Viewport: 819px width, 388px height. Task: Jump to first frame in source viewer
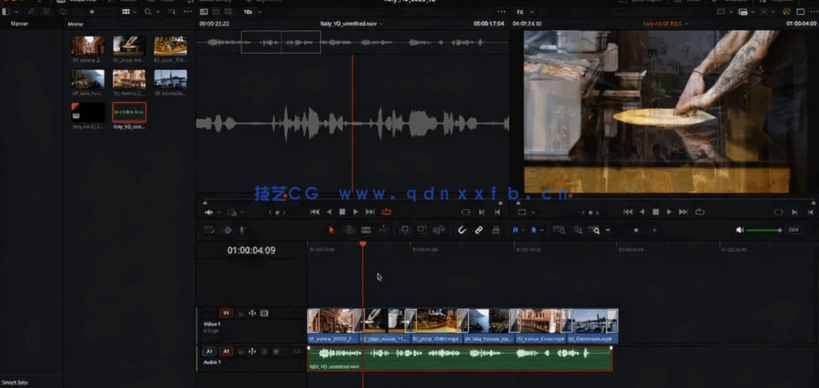pyautogui.click(x=314, y=211)
